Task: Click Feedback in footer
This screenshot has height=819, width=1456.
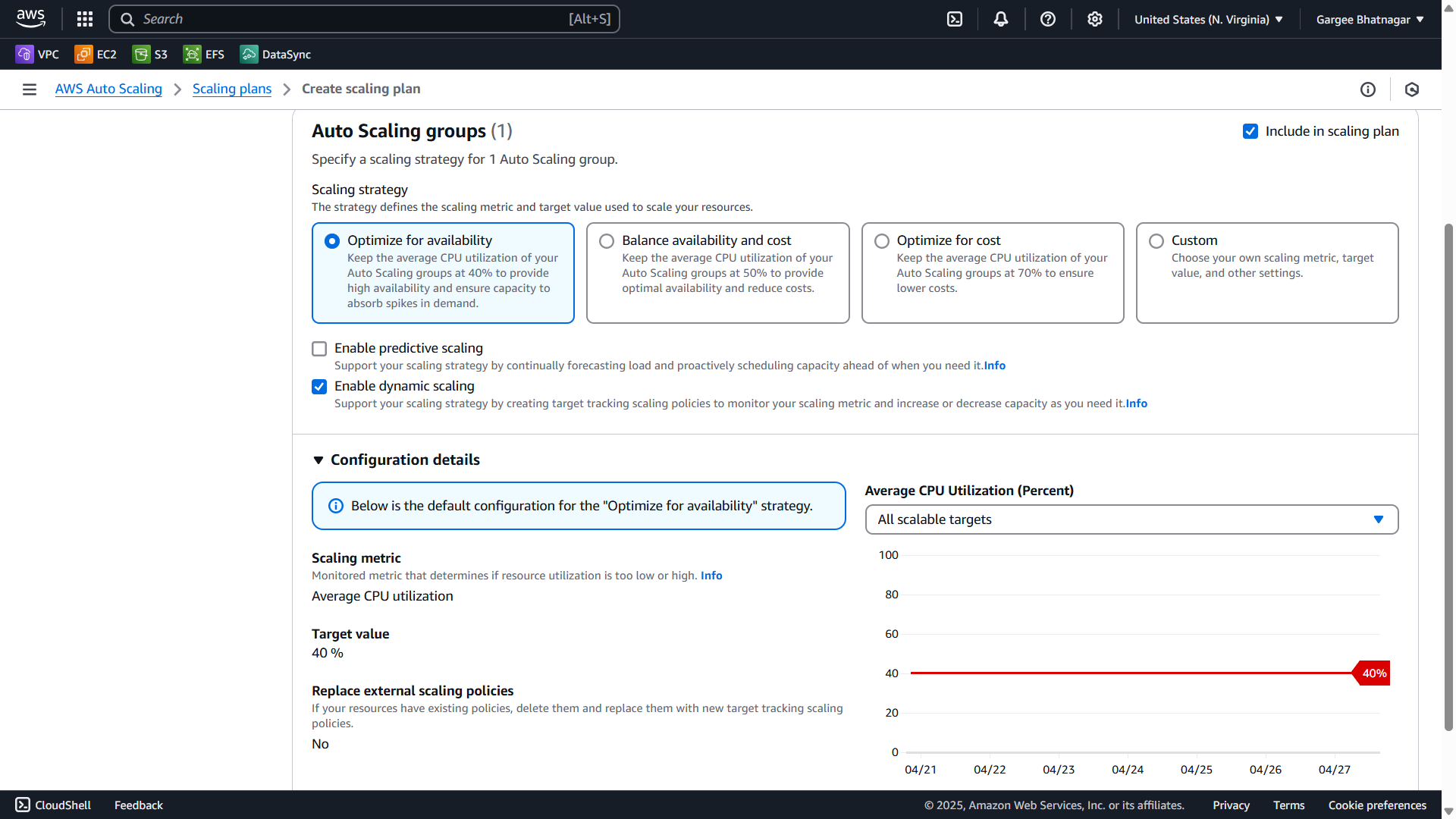Action: (139, 805)
